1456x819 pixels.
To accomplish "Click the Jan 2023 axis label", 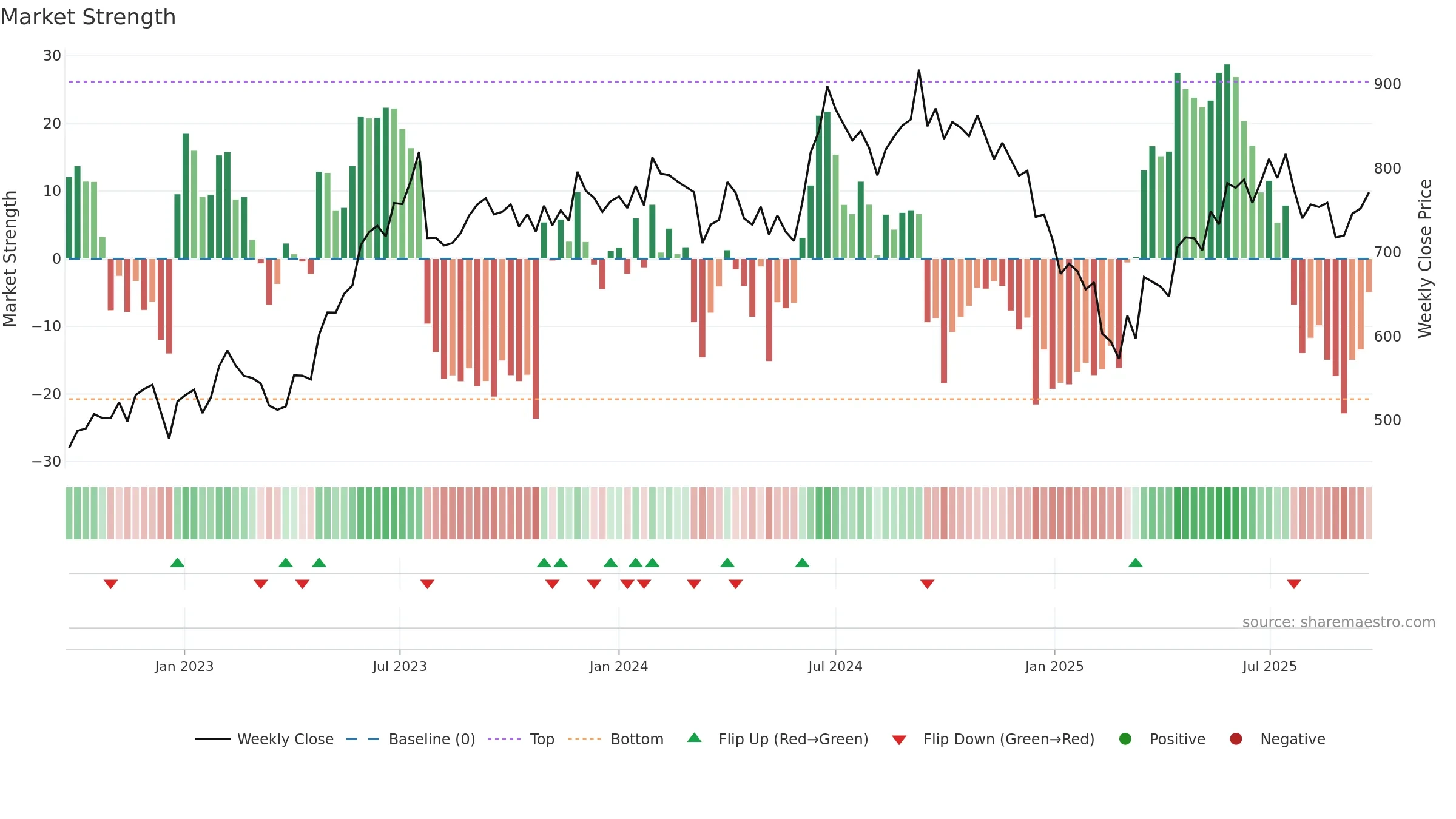I will 184,666.
